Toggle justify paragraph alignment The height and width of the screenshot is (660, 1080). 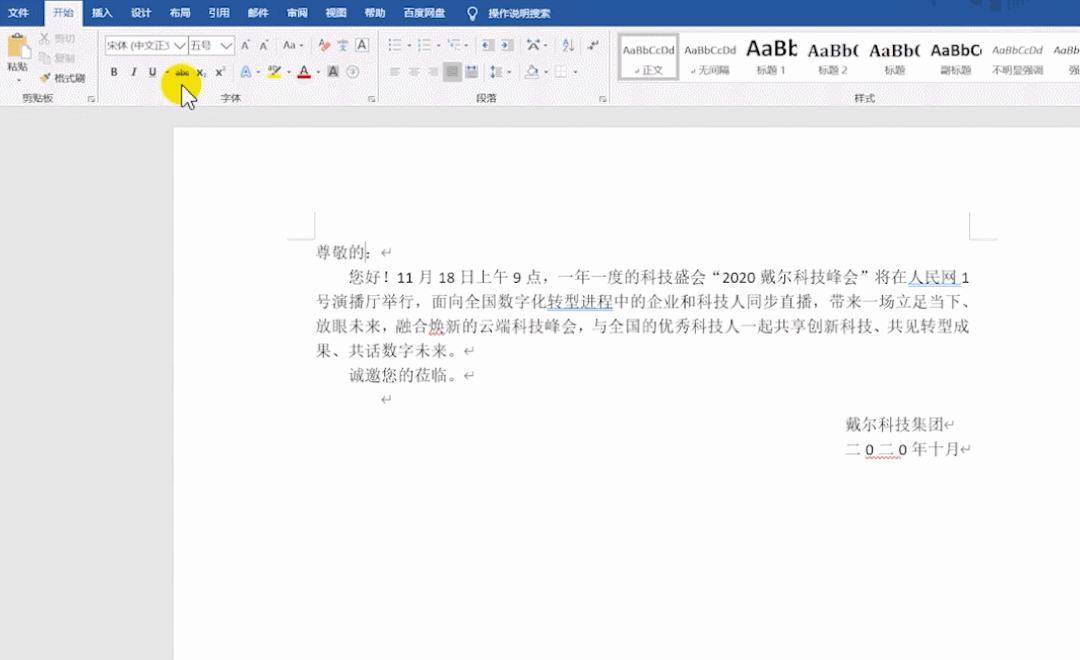click(x=452, y=72)
